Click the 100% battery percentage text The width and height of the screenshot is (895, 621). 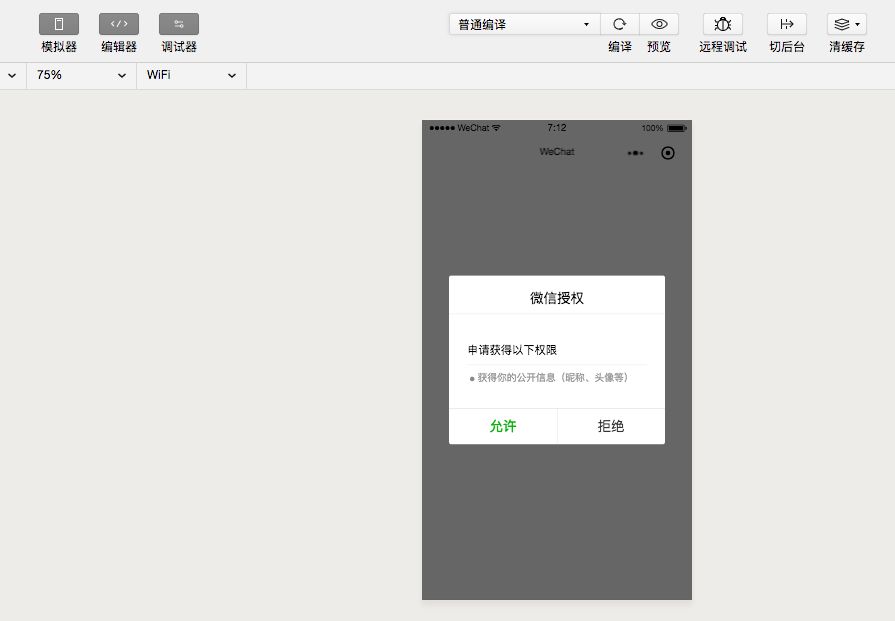[x=652, y=128]
